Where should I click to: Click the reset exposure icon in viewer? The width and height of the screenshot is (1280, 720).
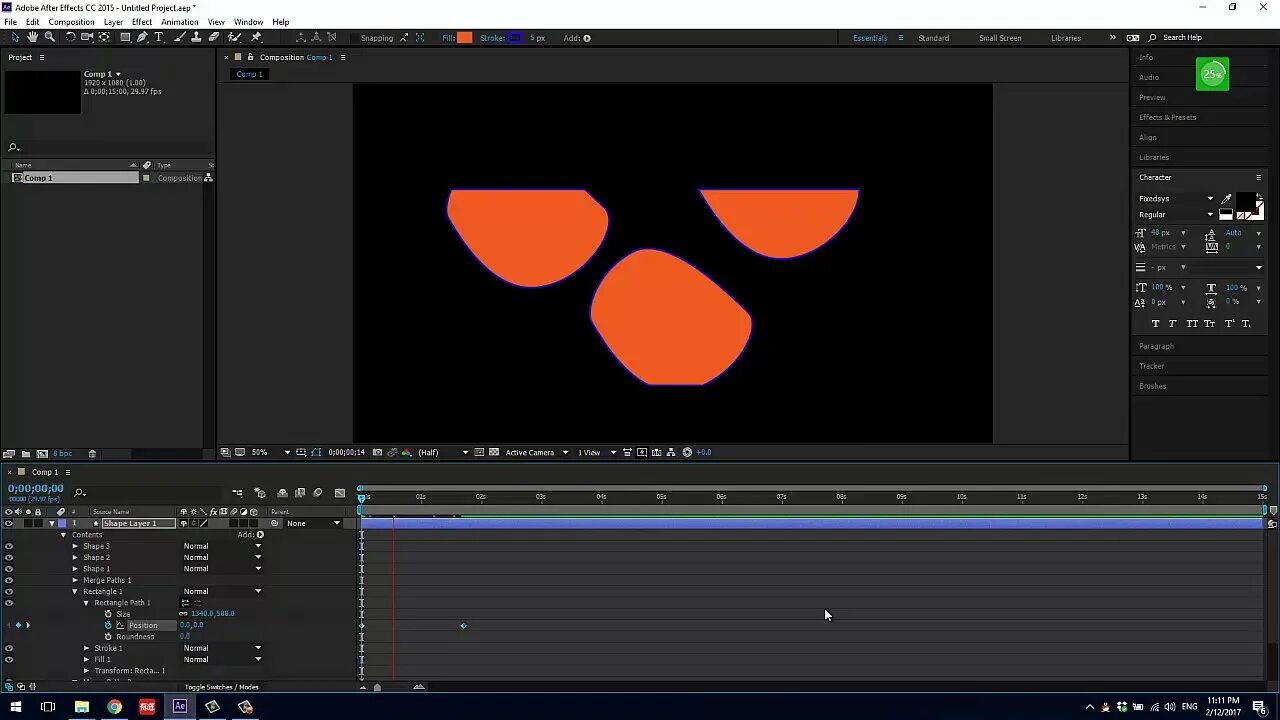coord(687,452)
